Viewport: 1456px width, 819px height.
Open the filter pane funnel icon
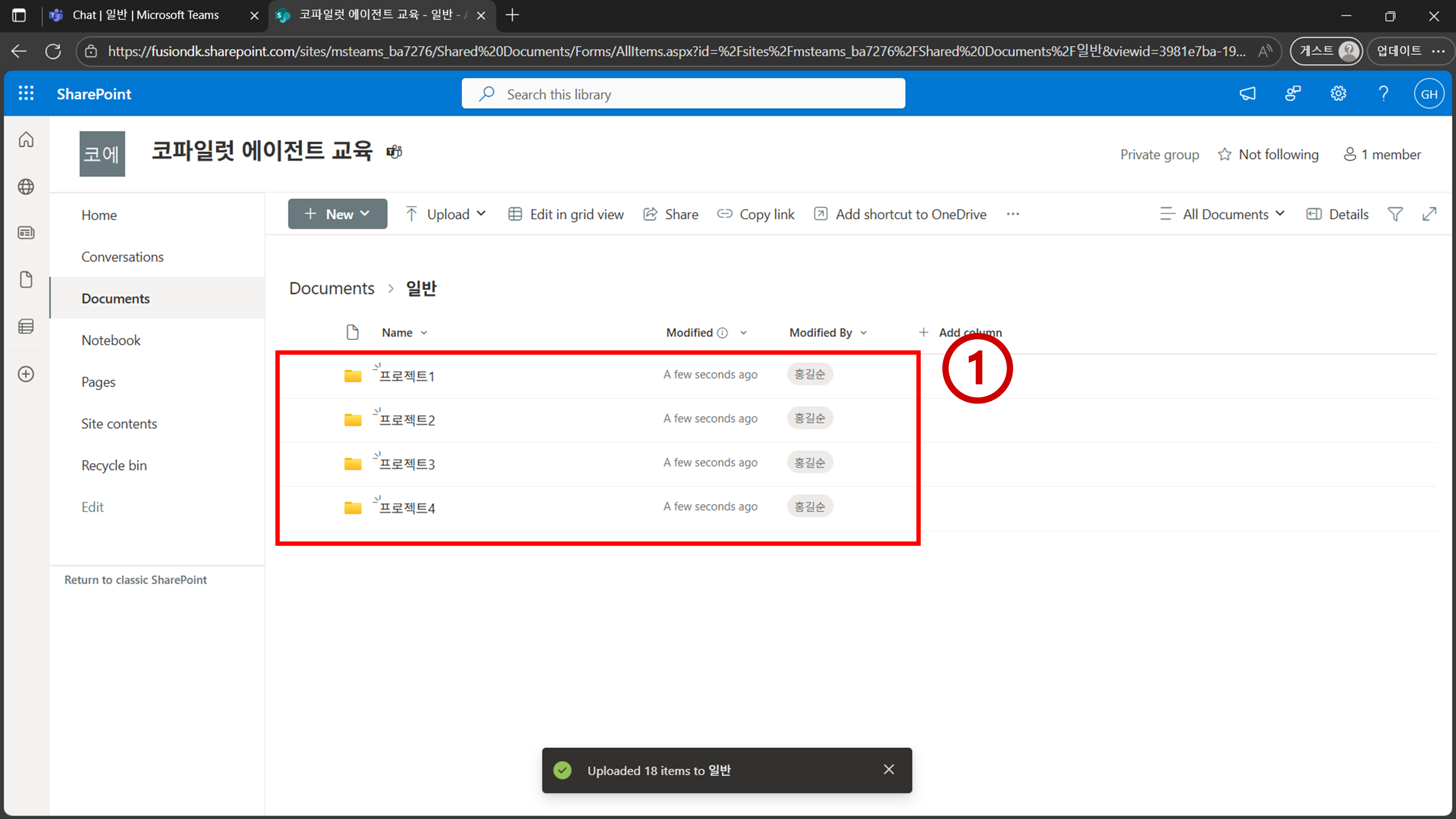pyautogui.click(x=1395, y=214)
